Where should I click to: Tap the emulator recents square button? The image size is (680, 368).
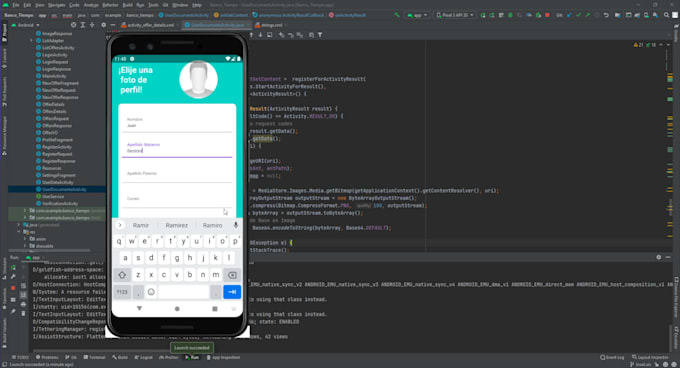click(215, 309)
